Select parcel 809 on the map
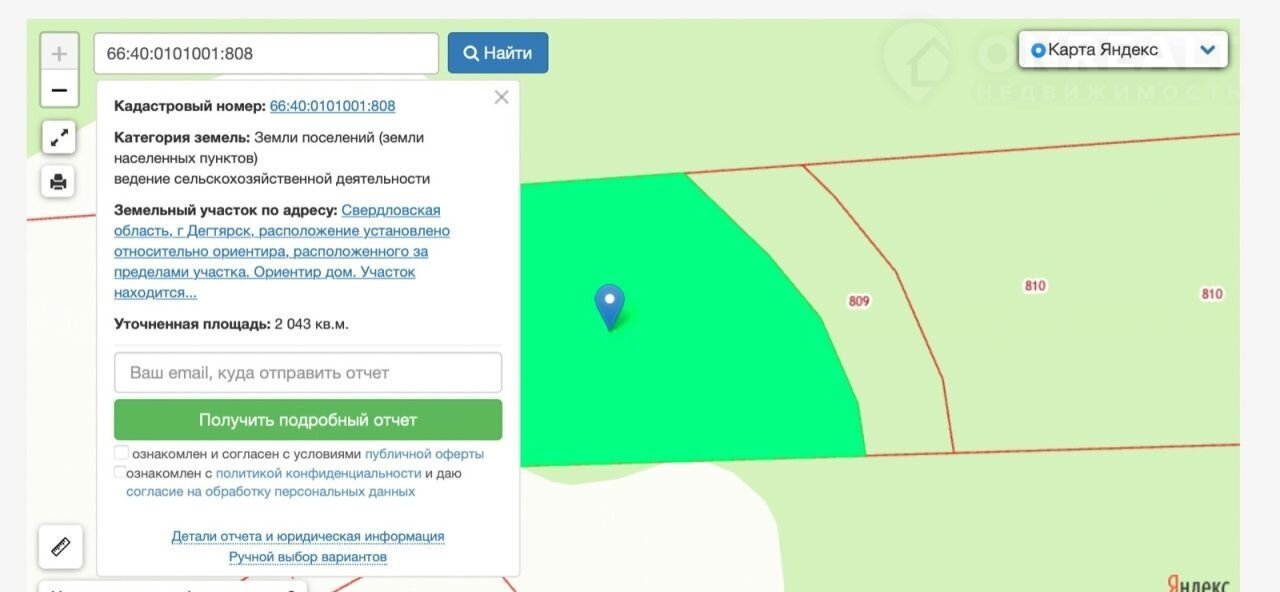 click(x=858, y=301)
